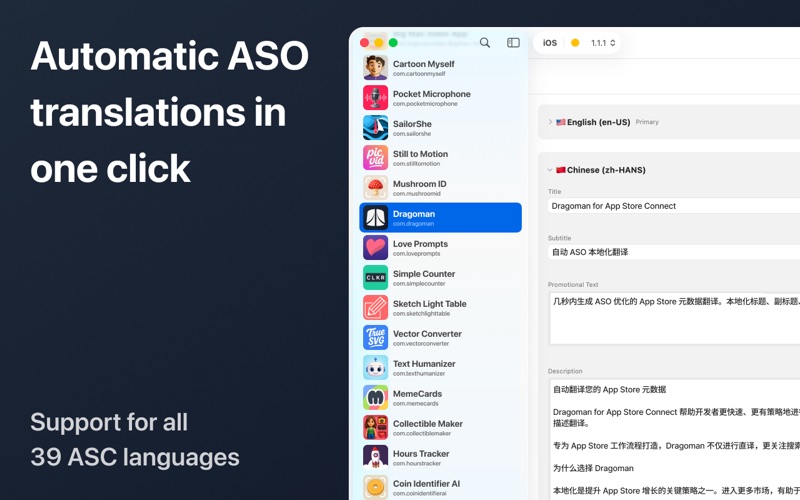
Task: Click the Subtitle input field
Action: pyautogui.click(x=674, y=252)
